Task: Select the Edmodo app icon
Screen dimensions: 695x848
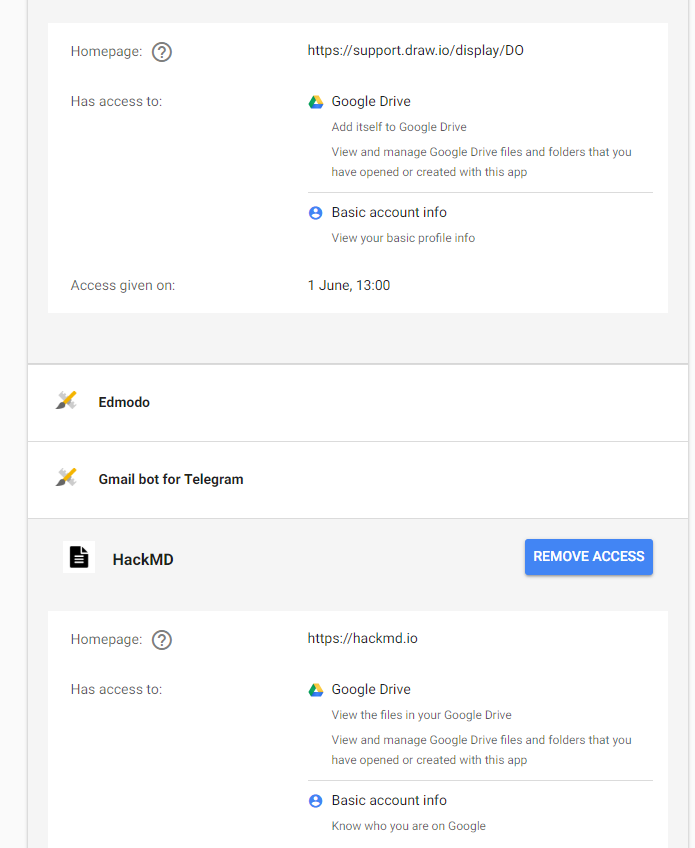Action: point(66,401)
